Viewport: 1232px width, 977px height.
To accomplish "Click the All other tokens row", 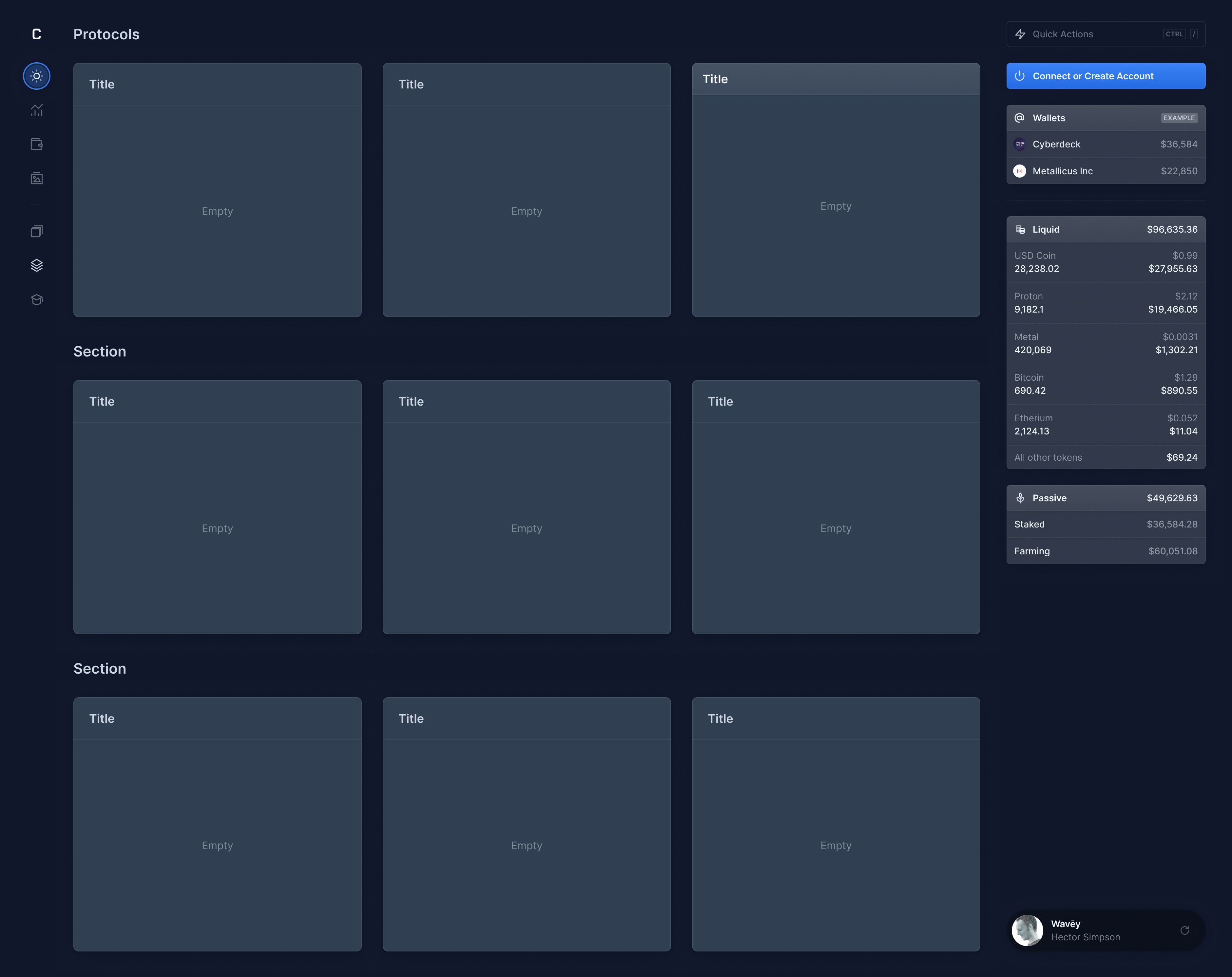I will pyautogui.click(x=1106, y=458).
